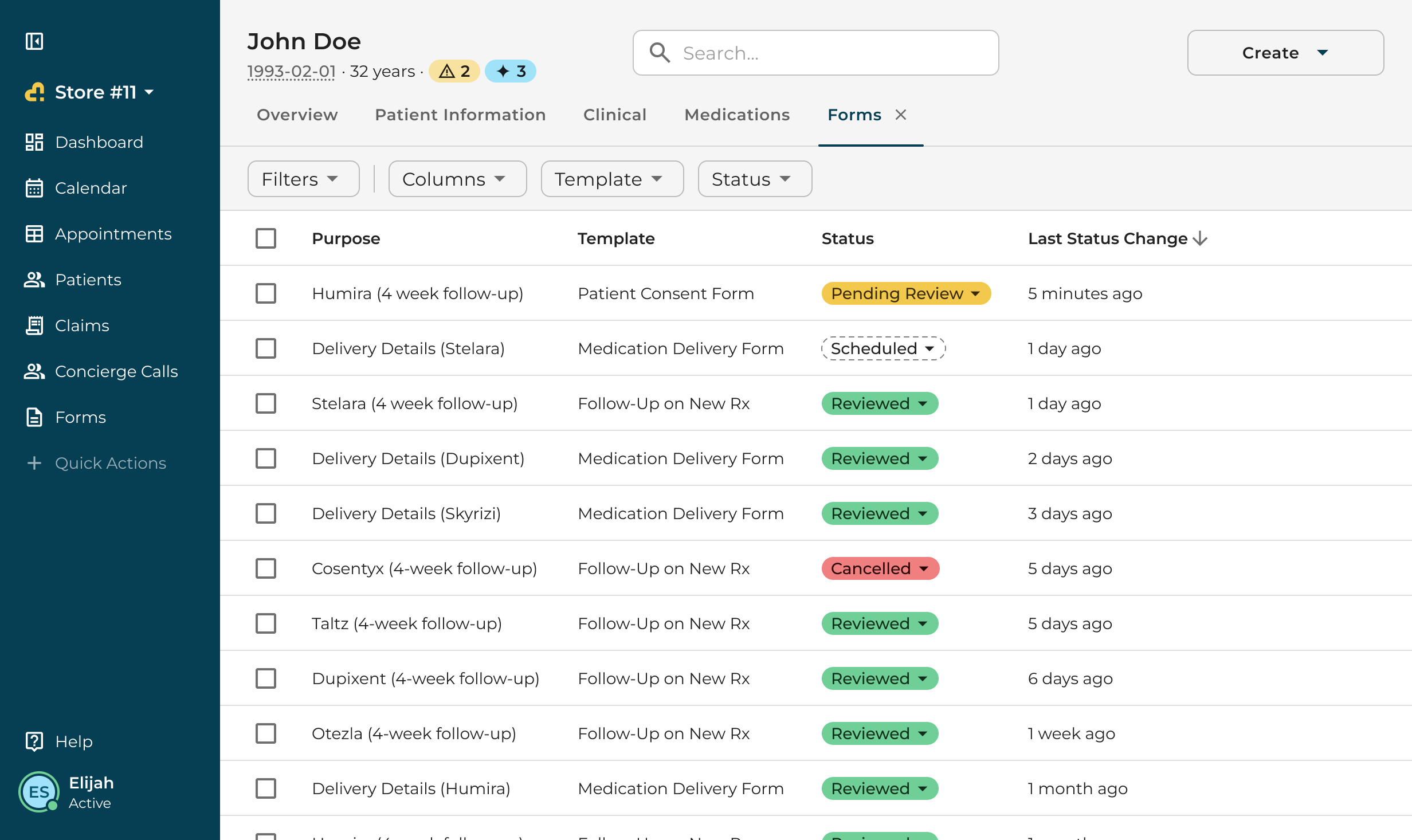Switch to the Medications tab
The image size is (1412, 840).
pyautogui.click(x=737, y=115)
